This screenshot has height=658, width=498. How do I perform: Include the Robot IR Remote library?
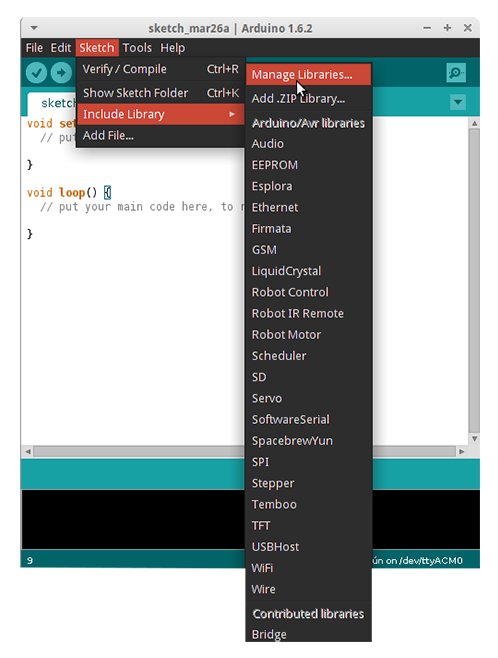click(309, 313)
